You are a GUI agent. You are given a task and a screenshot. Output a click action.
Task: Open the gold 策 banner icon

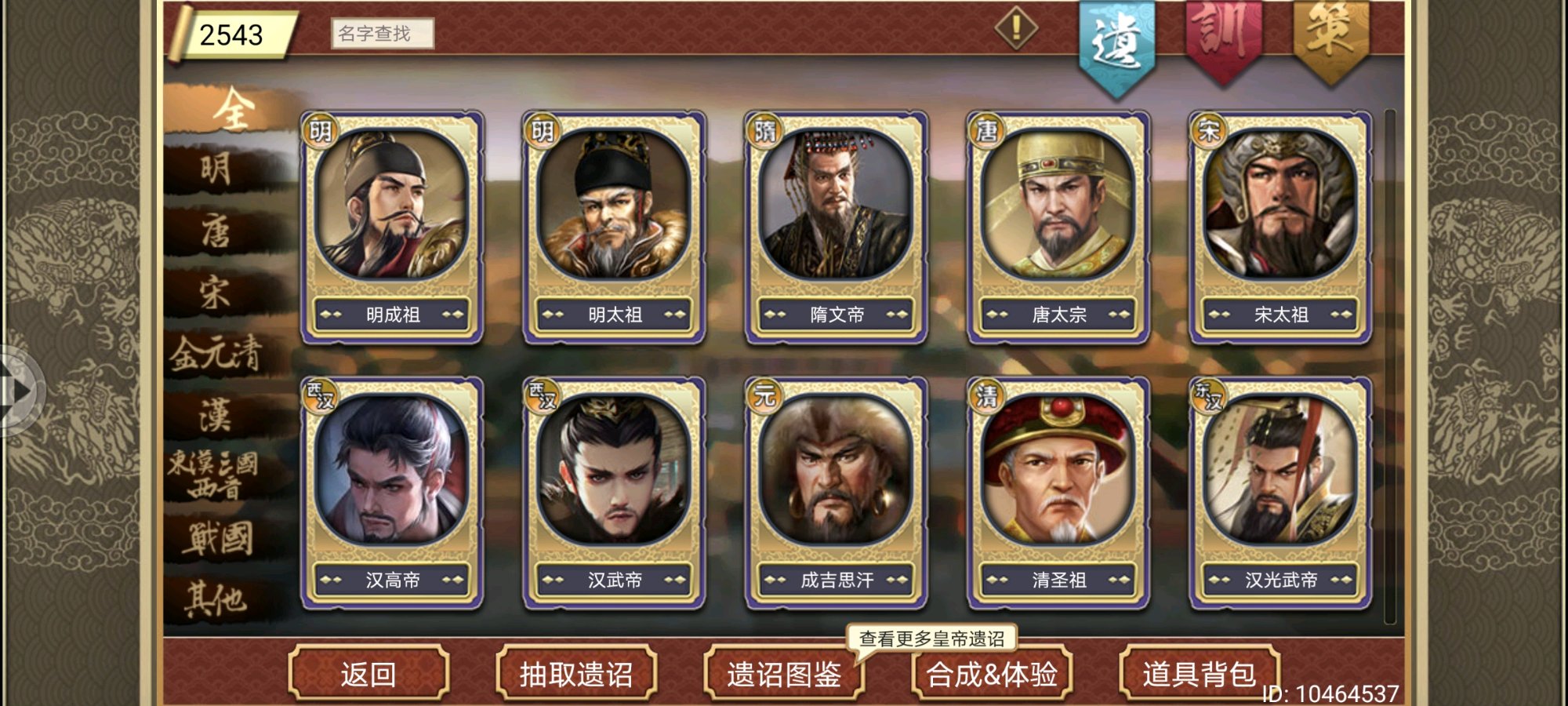1330,39
